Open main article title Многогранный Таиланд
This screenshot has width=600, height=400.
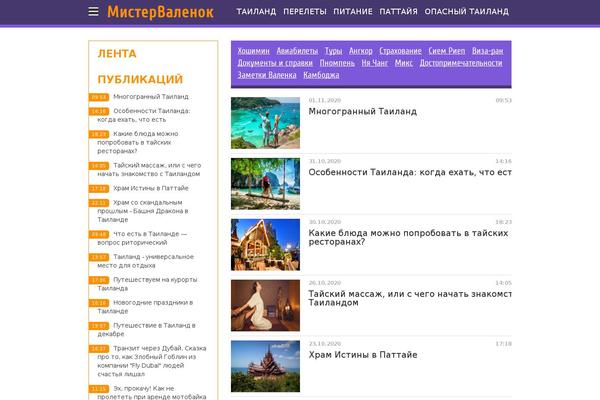[x=362, y=112]
